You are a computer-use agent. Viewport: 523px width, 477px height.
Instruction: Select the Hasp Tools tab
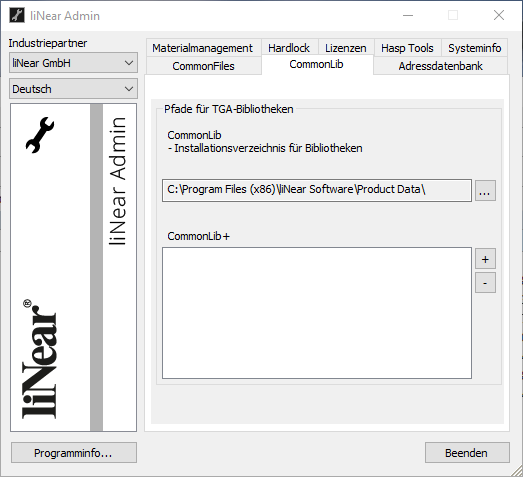[407, 48]
